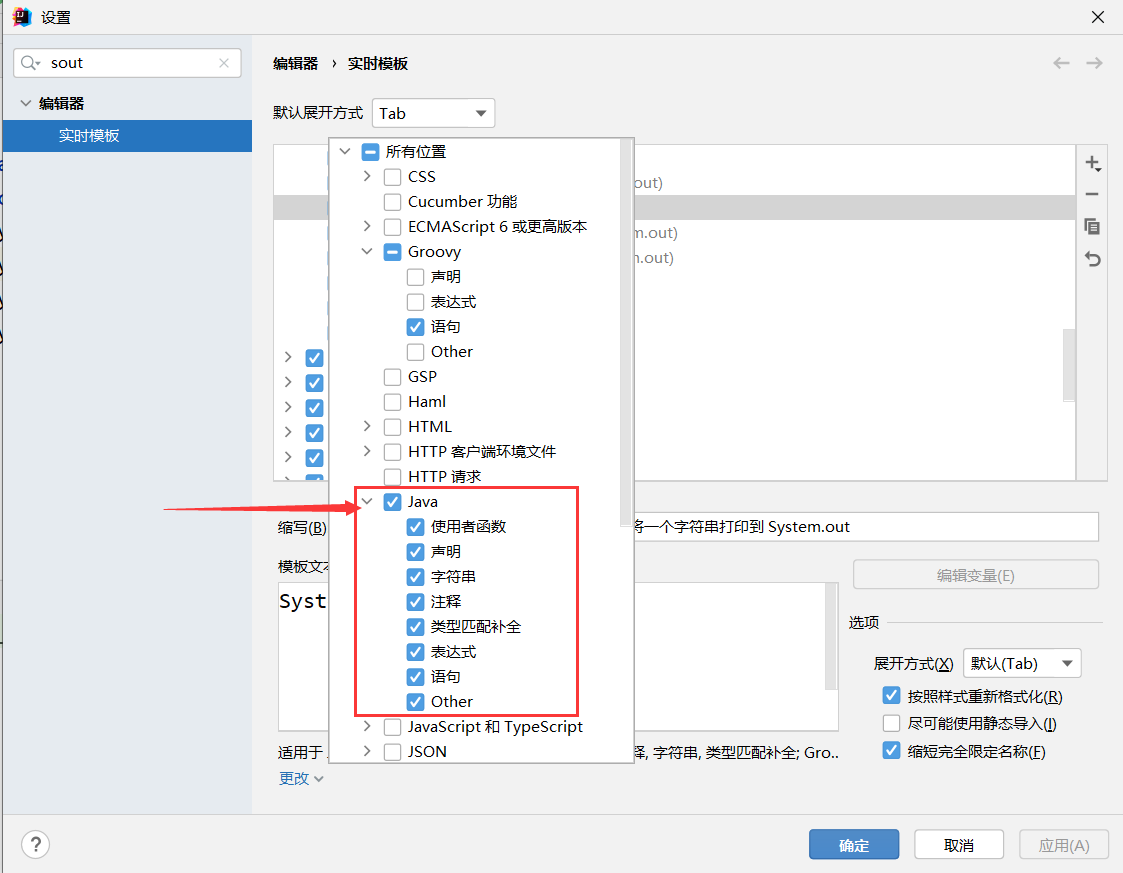Open help via the question mark icon
Image resolution: width=1123 pixels, height=873 pixels.
click(35, 844)
